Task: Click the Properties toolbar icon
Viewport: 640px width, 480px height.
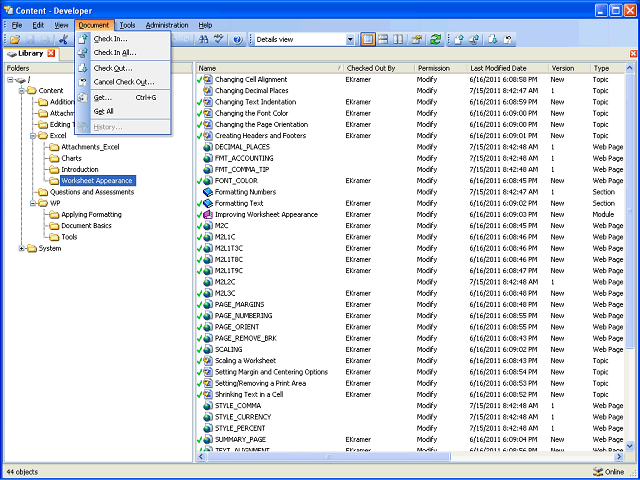Action: click(417, 40)
